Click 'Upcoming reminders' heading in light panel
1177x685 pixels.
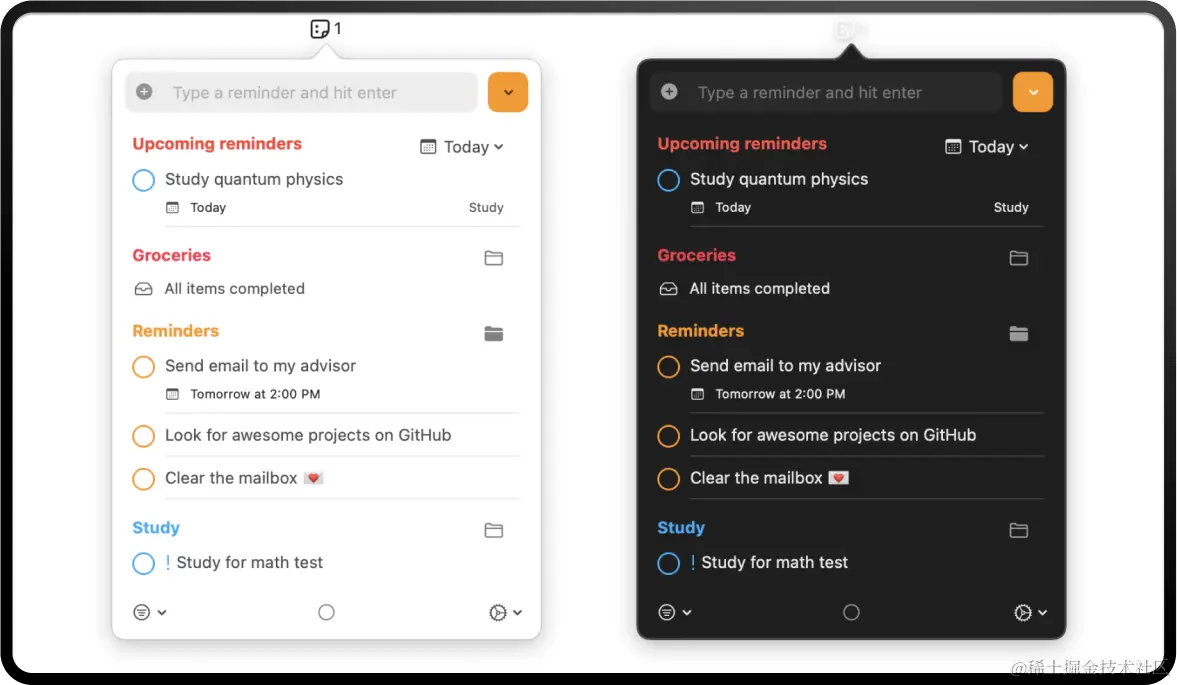tap(217, 143)
